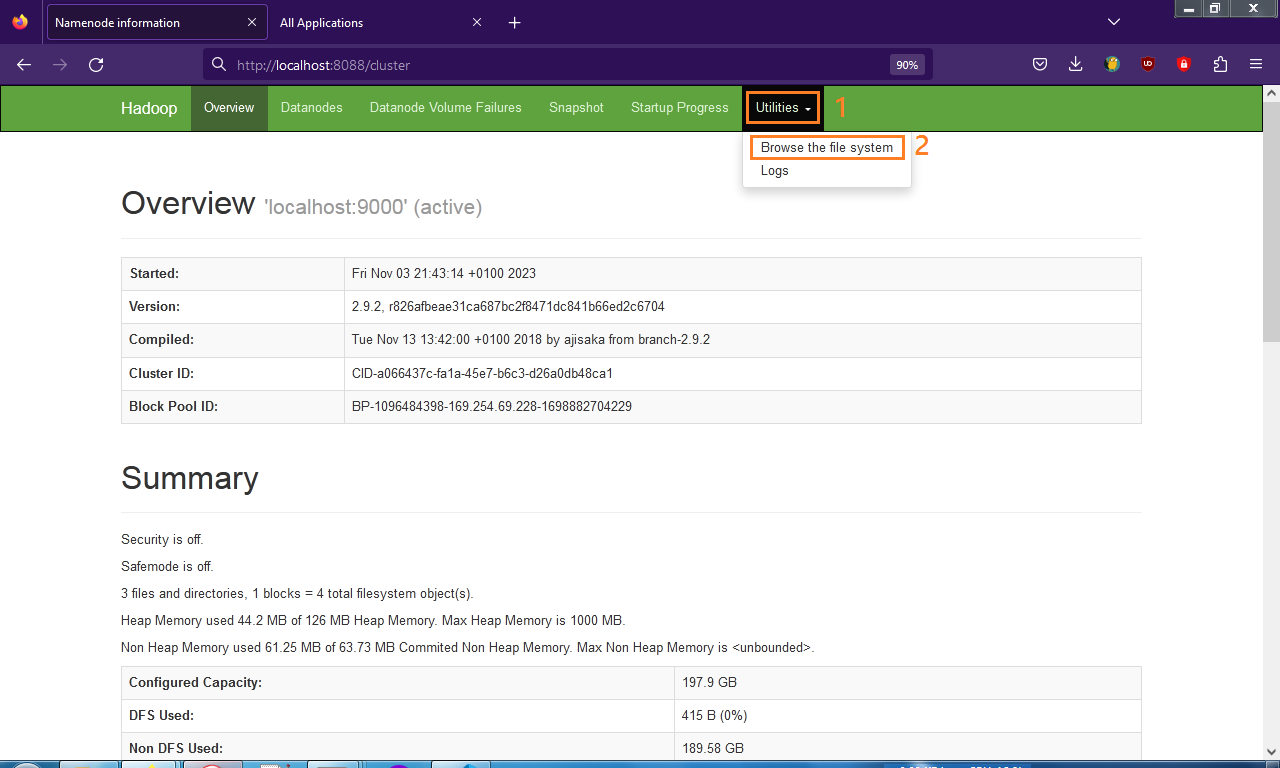Open the Snapshot page
Screen dimensions: 1280x768
click(x=576, y=108)
